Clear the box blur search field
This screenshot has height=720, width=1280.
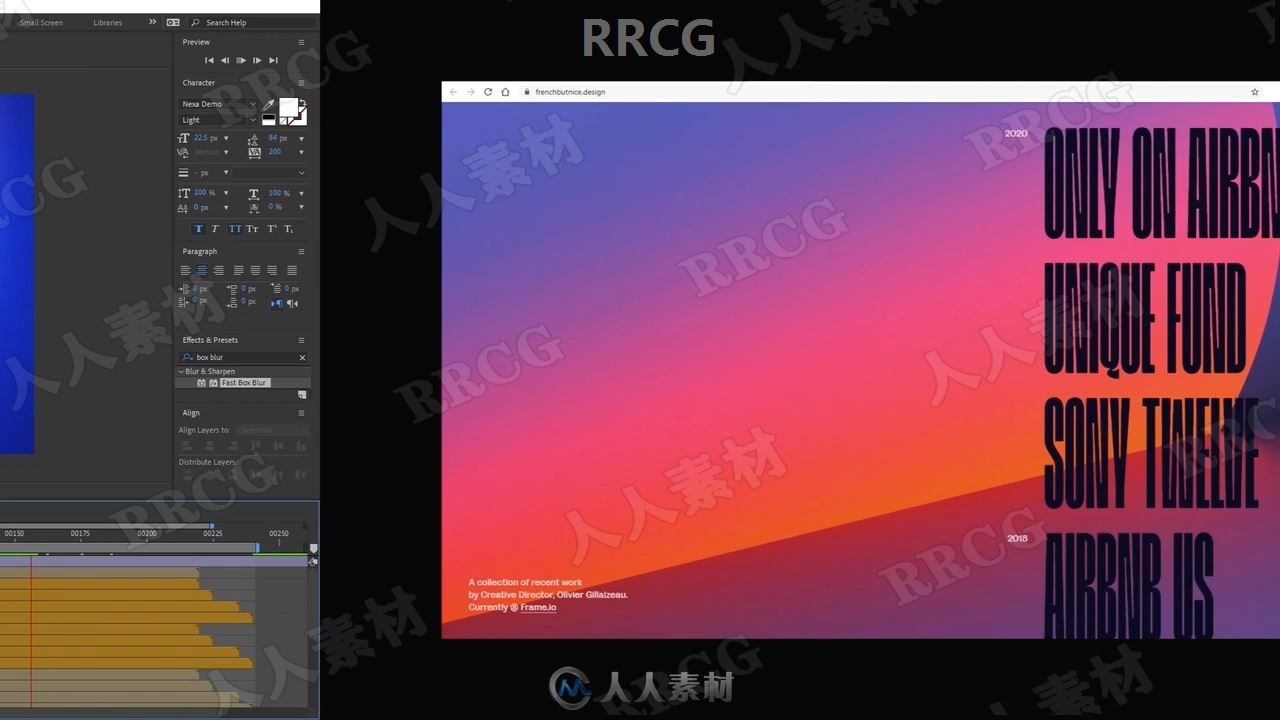(x=302, y=357)
